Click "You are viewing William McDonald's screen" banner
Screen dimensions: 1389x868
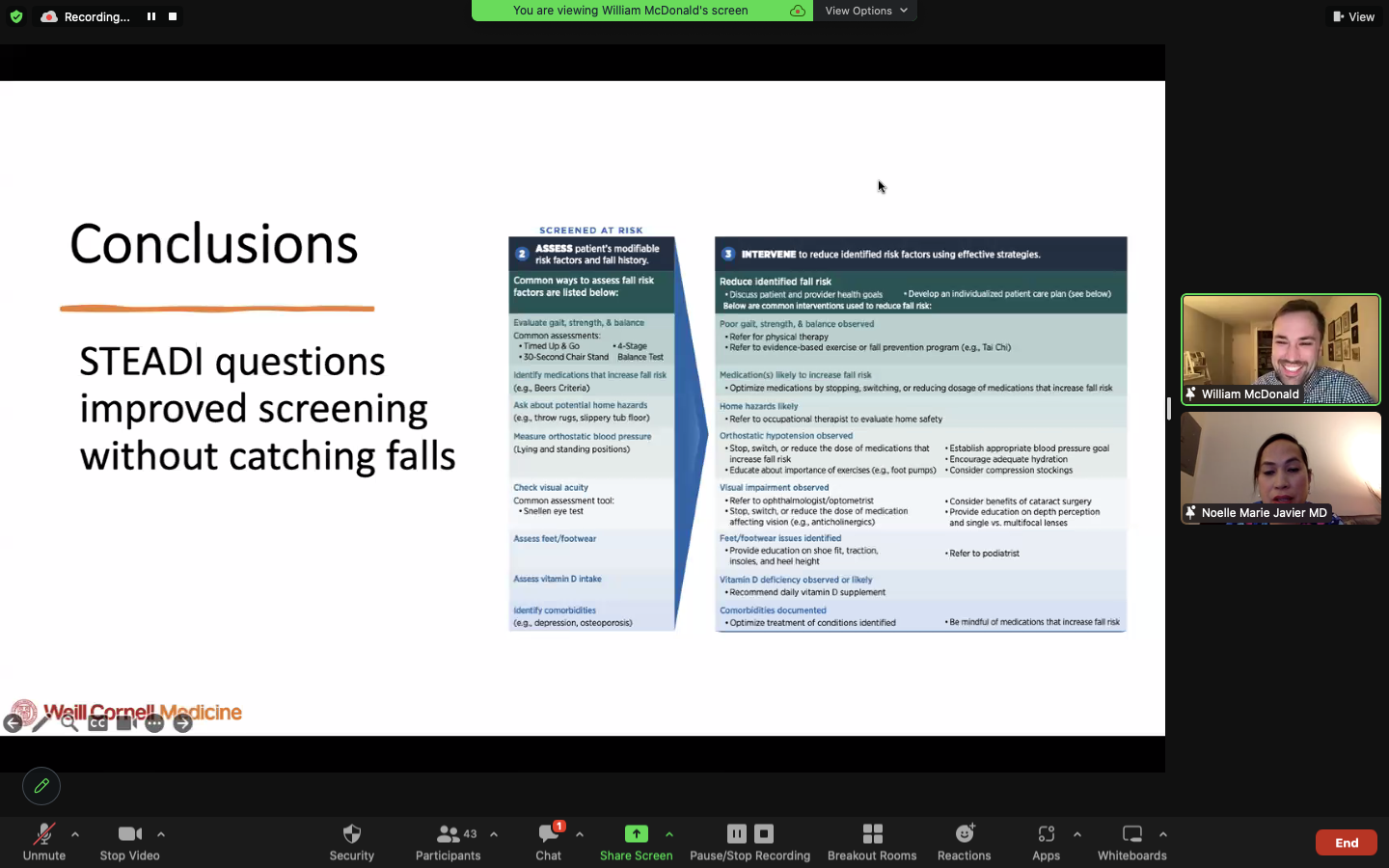[x=631, y=11]
